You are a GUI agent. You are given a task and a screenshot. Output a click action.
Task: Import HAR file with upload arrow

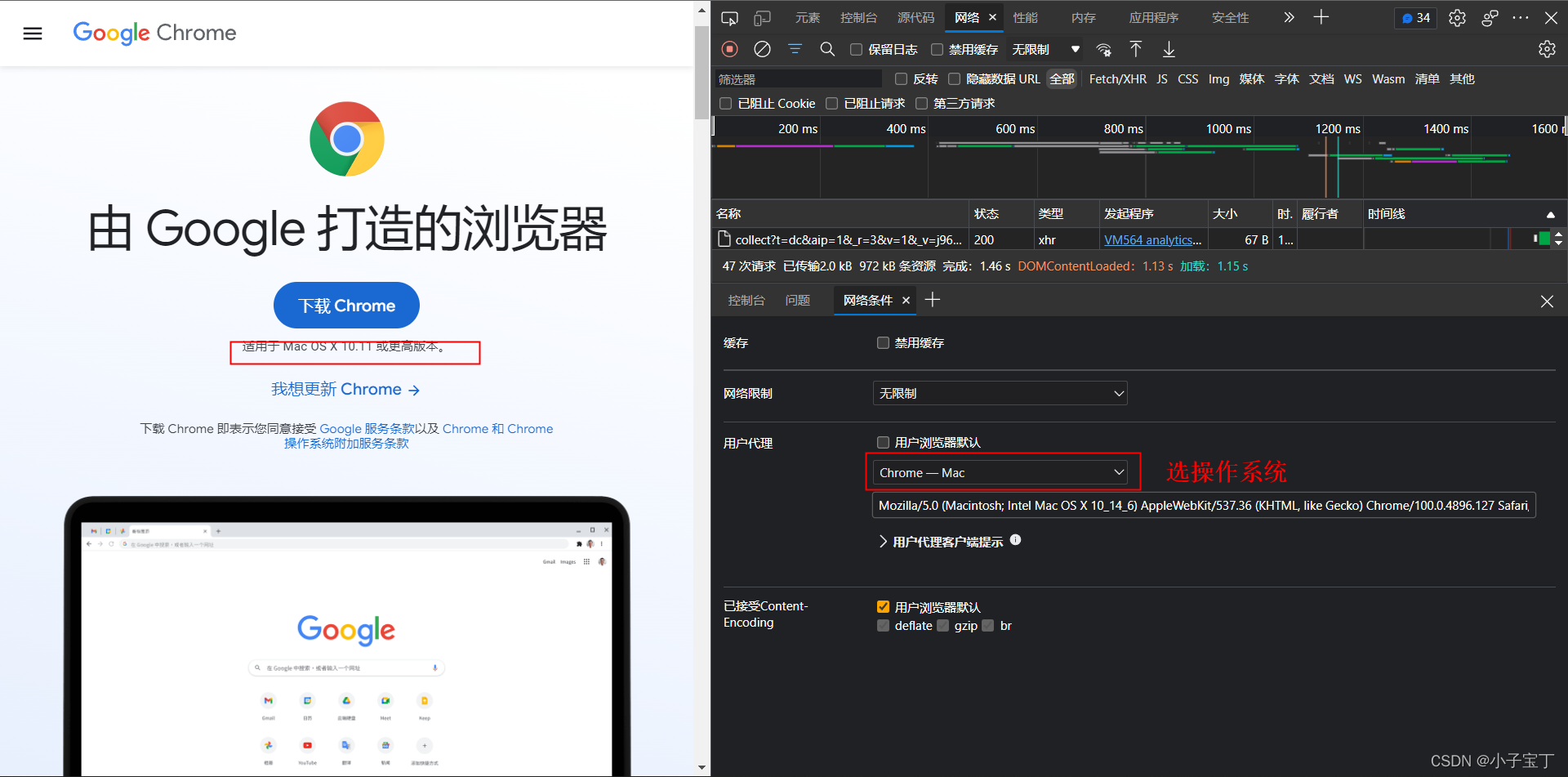(1136, 49)
